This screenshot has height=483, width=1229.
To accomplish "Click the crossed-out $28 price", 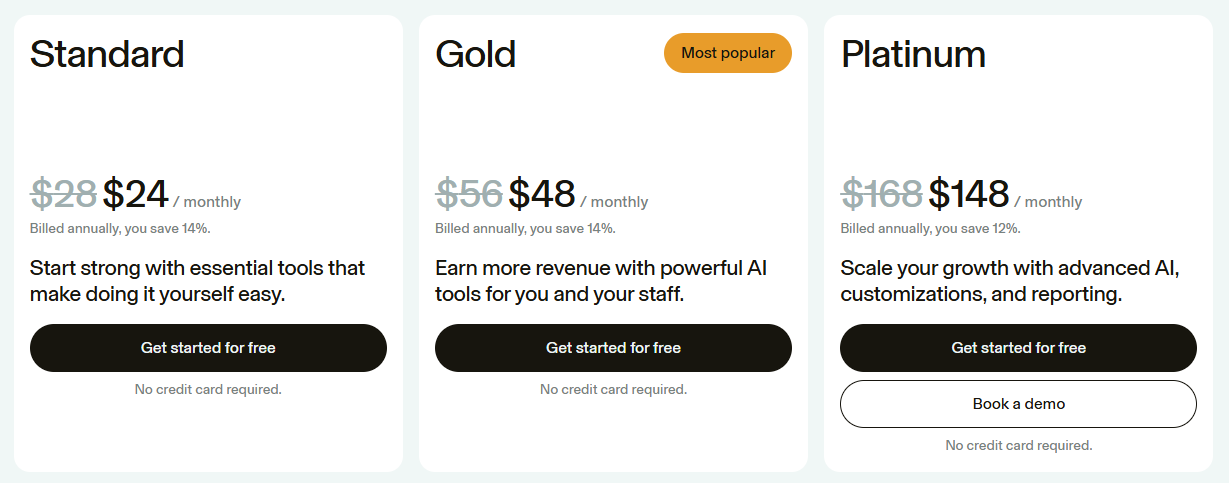I will point(63,194).
